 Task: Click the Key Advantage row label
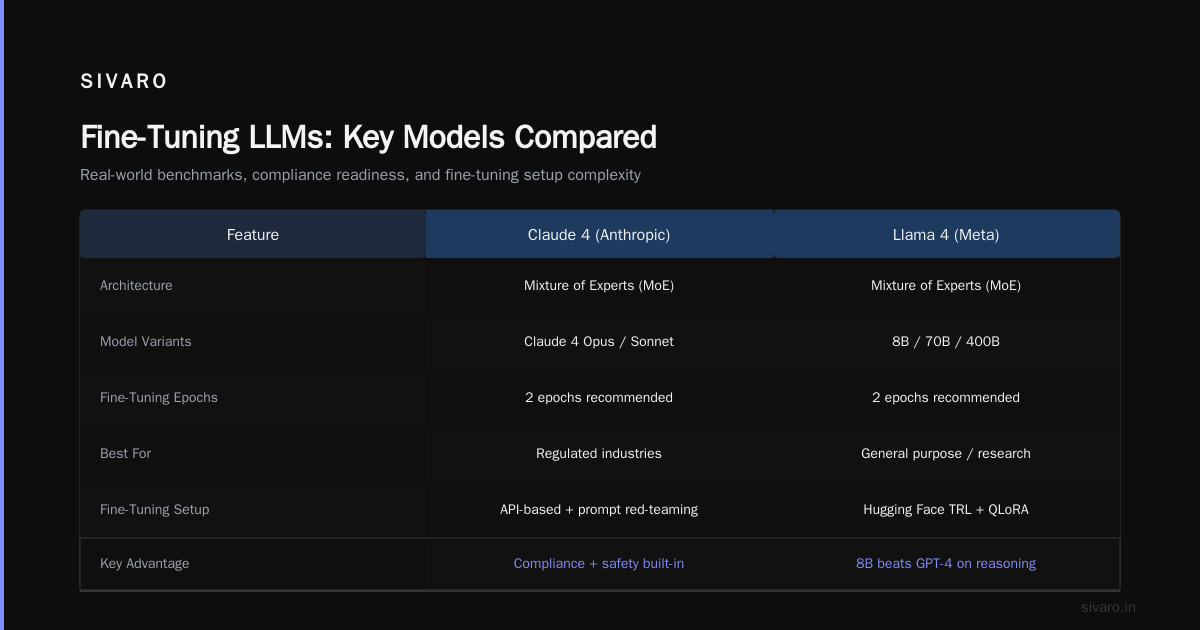pyautogui.click(x=145, y=564)
